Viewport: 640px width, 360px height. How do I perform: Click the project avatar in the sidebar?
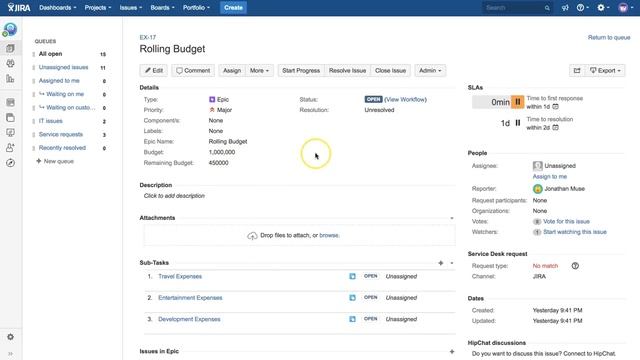pyautogui.click(x=10, y=29)
